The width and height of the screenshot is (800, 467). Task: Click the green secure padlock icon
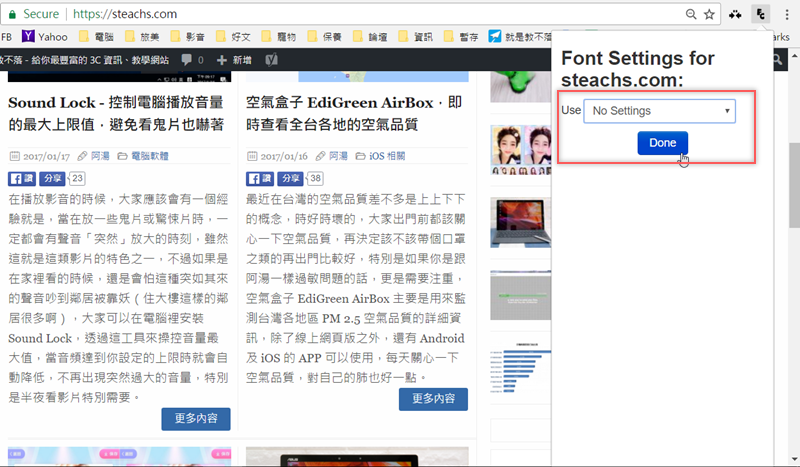point(12,14)
